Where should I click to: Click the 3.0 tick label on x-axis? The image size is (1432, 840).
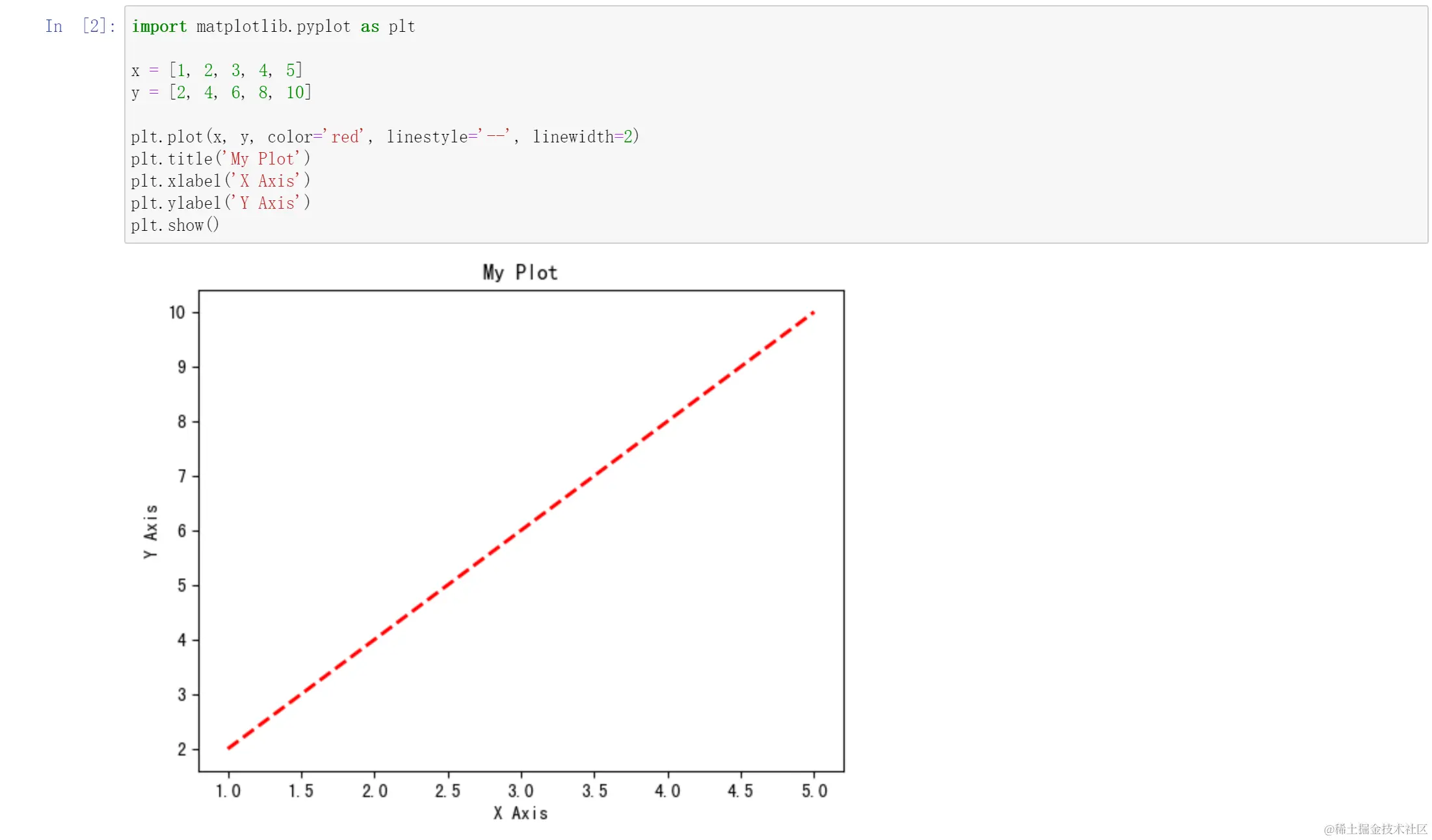coord(520,791)
